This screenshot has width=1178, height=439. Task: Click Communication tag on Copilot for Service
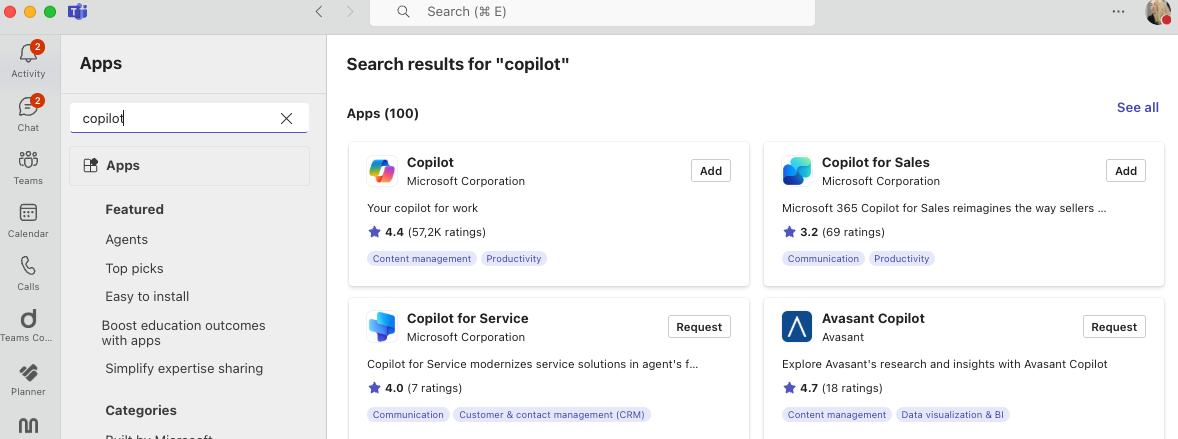coord(409,414)
